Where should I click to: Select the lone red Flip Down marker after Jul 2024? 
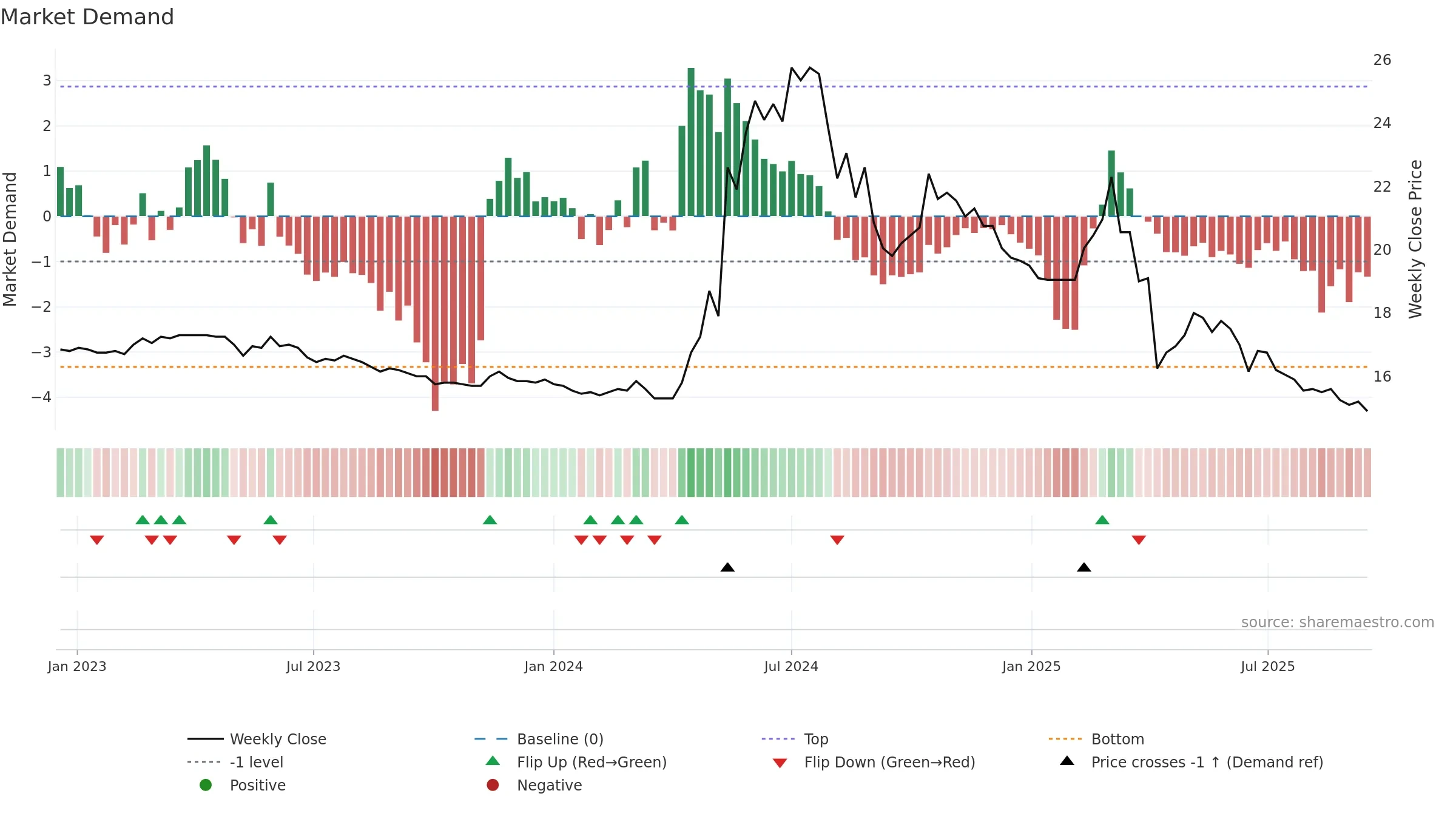(x=837, y=540)
